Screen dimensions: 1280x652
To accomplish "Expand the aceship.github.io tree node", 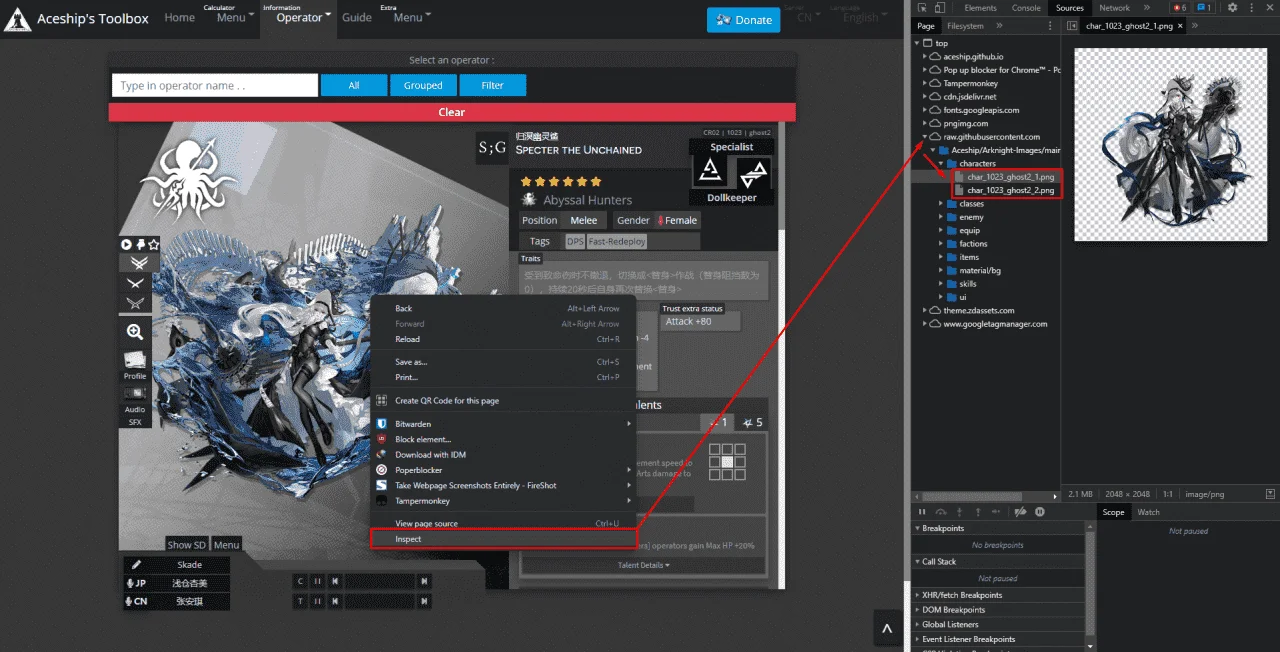I will [925, 57].
